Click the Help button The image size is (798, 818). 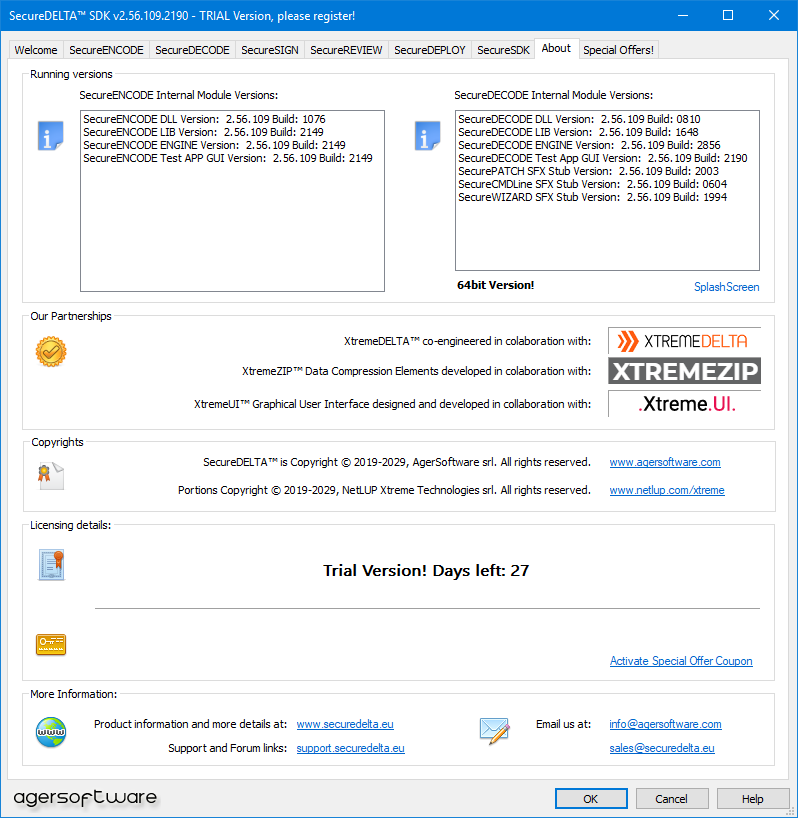click(753, 799)
